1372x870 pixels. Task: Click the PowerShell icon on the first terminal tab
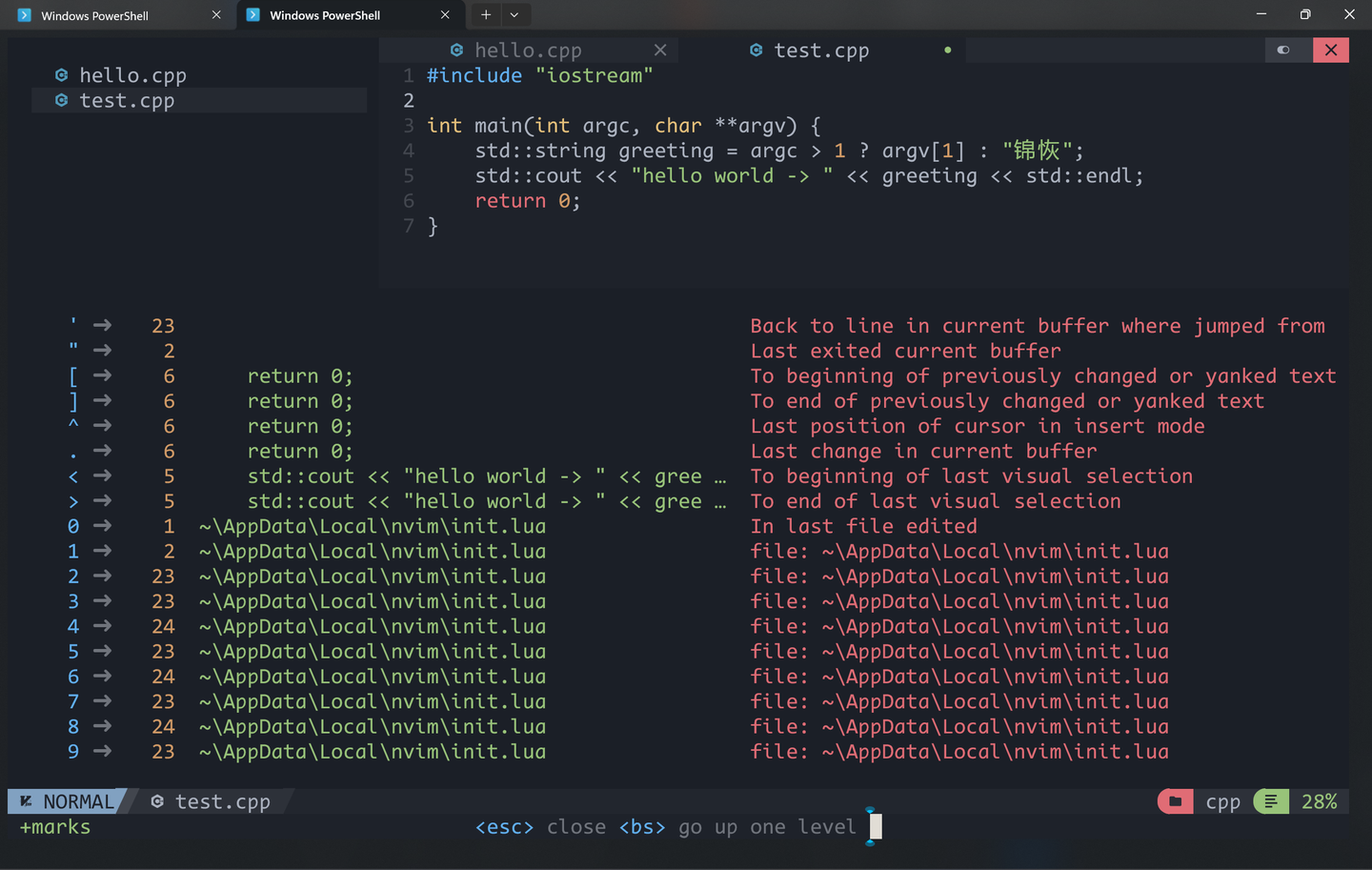(x=23, y=14)
